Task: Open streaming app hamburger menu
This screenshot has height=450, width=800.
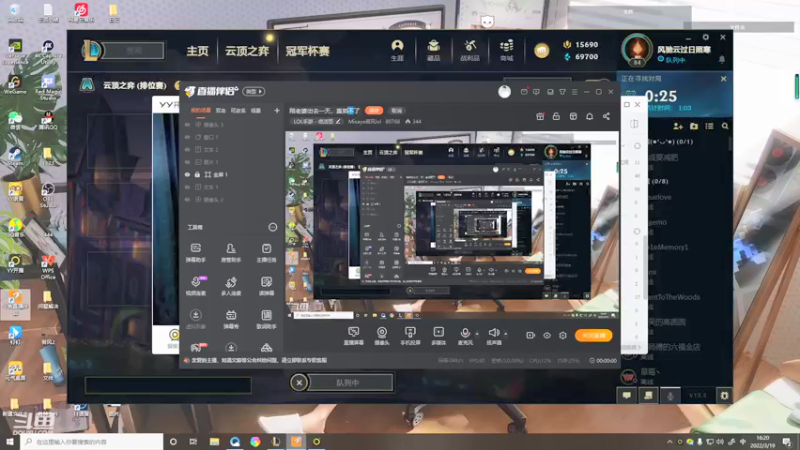Action: click(574, 92)
